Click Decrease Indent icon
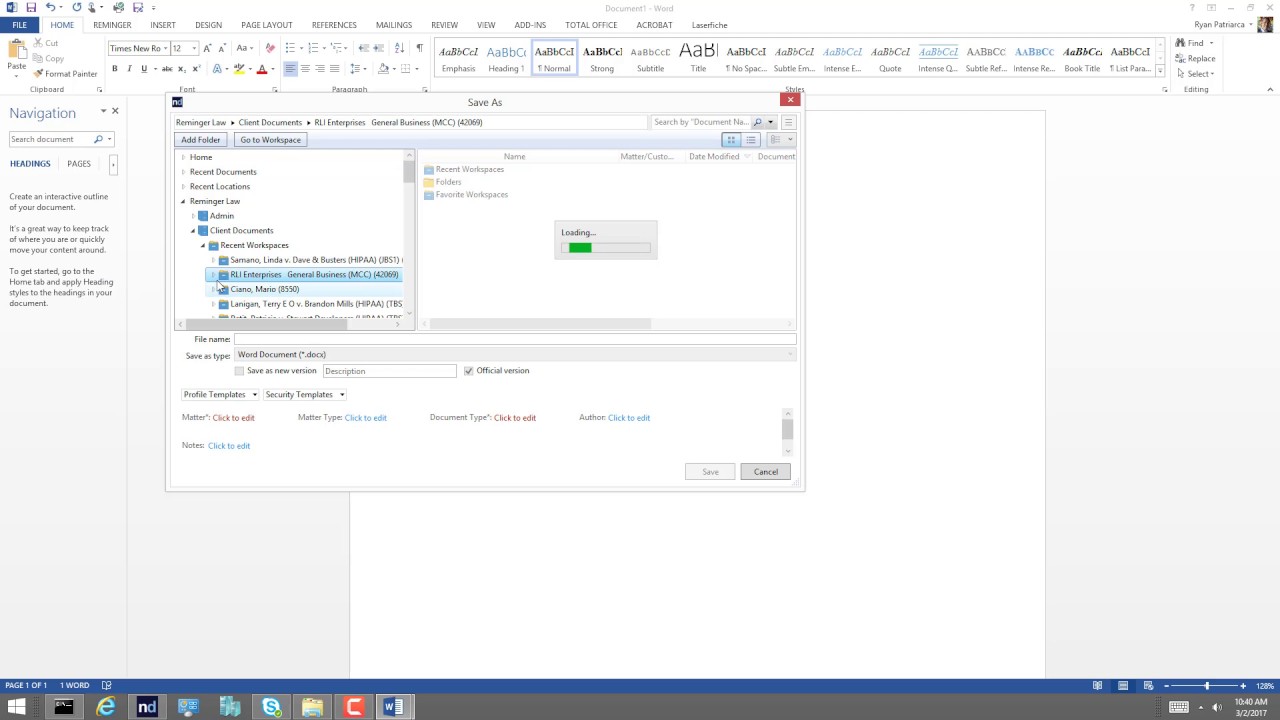Viewport: 1280px width, 720px height. (x=364, y=48)
